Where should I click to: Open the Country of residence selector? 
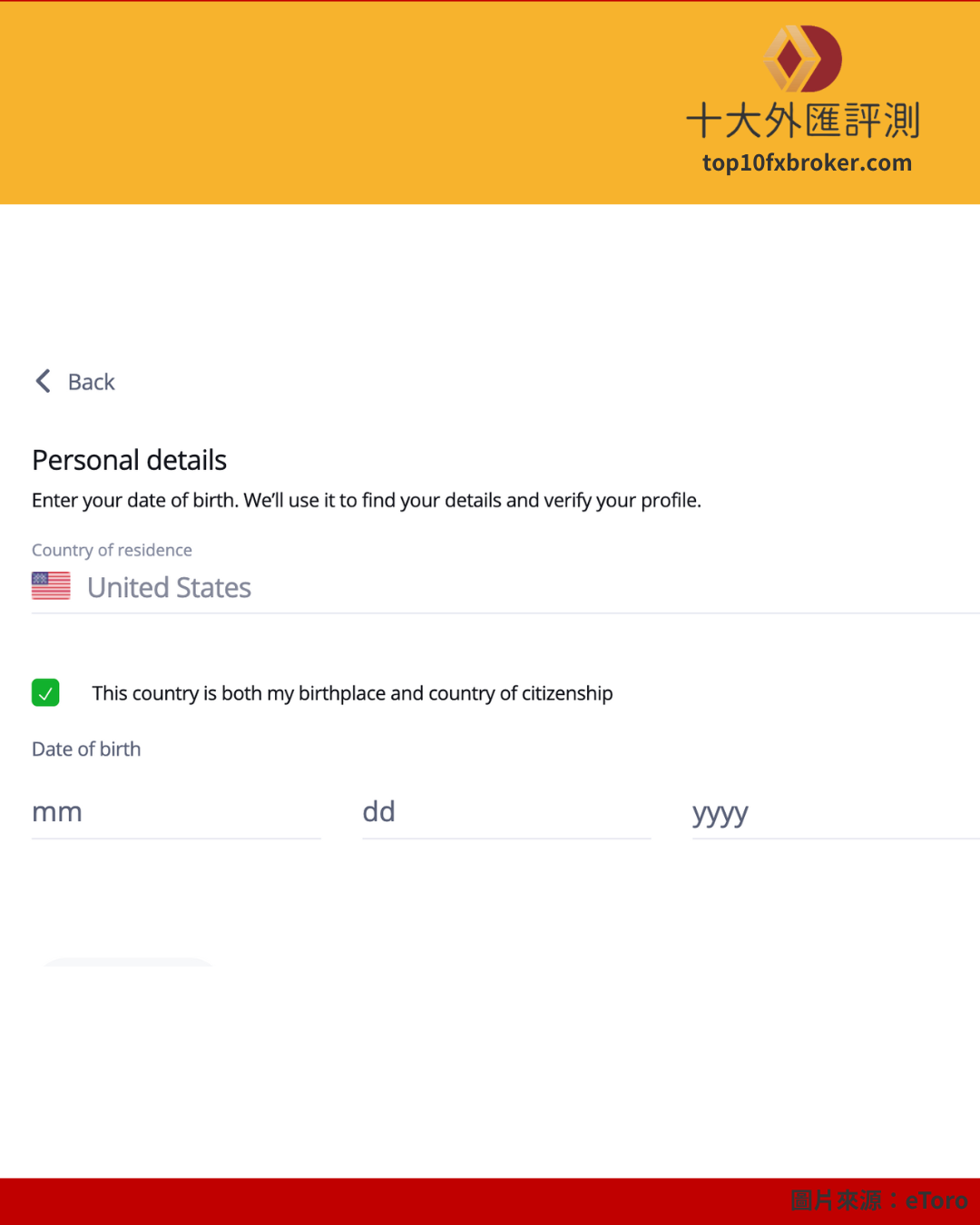pyautogui.click(x=505, y=587)
